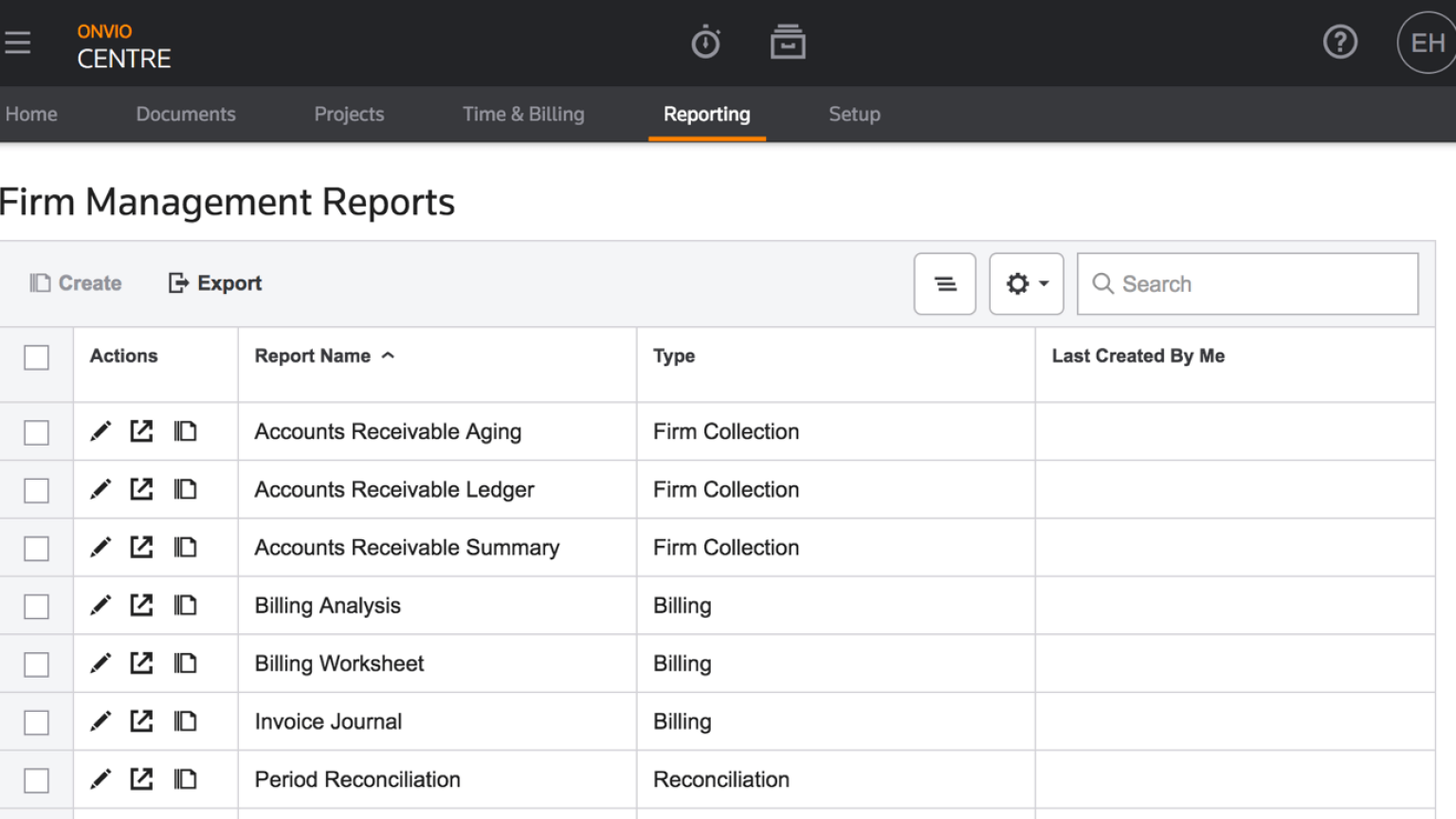Open Billing Analysis in a new window
This screenshot has height=819, width=1456.
(141, 606)
